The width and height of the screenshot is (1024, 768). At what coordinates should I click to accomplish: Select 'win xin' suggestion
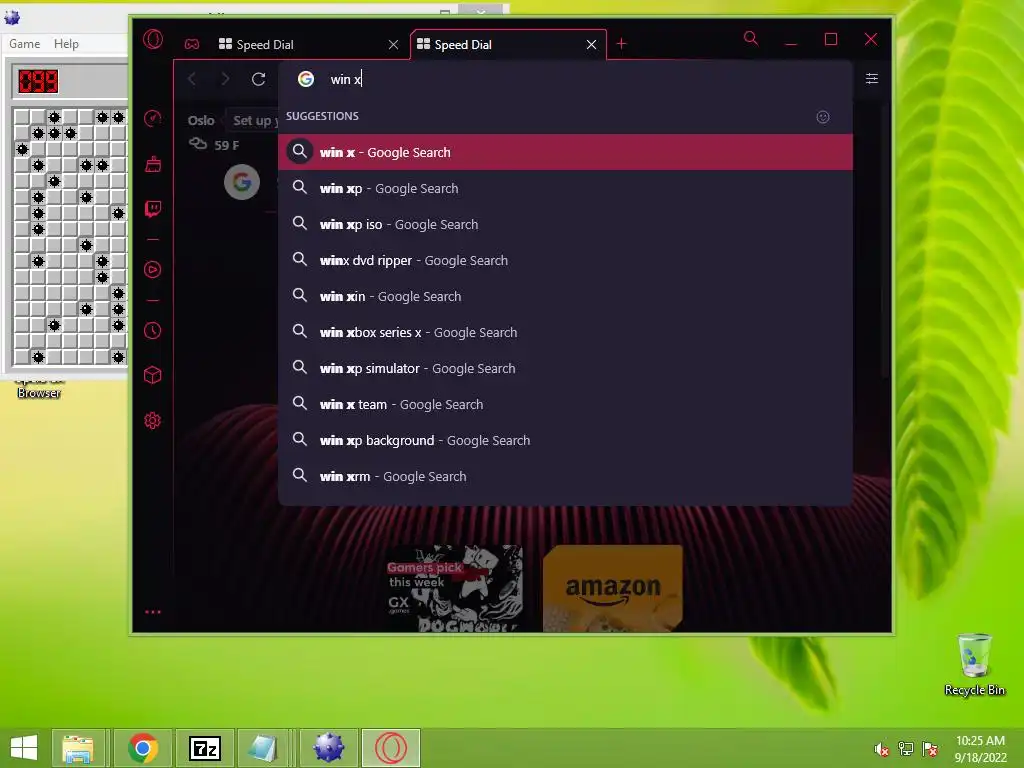566,296
